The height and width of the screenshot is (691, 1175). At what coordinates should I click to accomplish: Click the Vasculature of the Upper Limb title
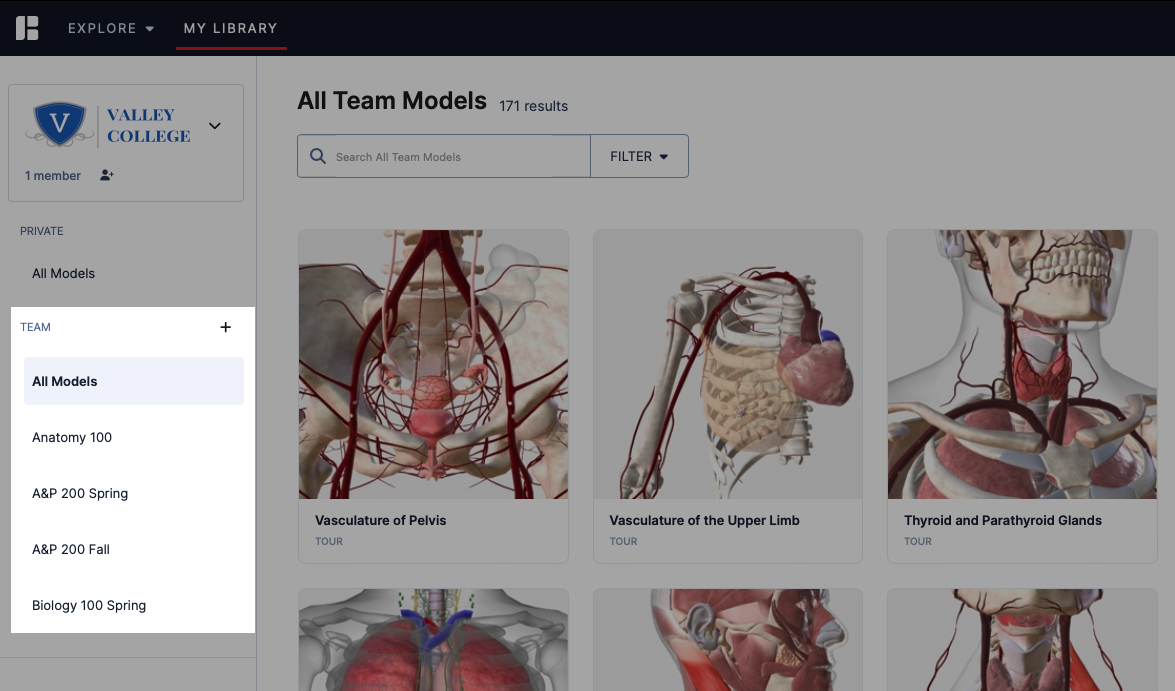(704, 520)
